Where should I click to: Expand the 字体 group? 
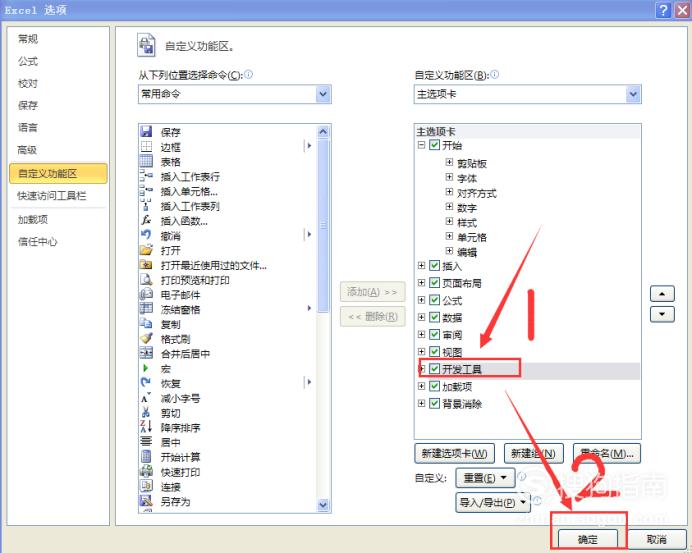449,177
